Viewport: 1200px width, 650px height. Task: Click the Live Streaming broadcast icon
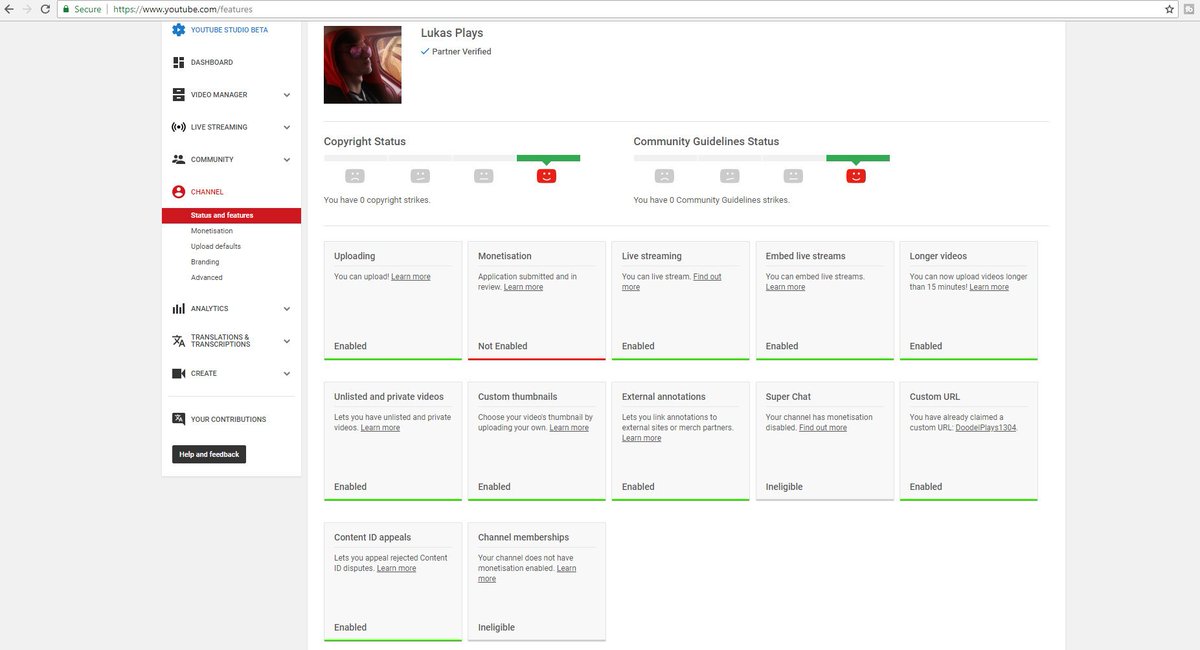(x=179, y=127)
